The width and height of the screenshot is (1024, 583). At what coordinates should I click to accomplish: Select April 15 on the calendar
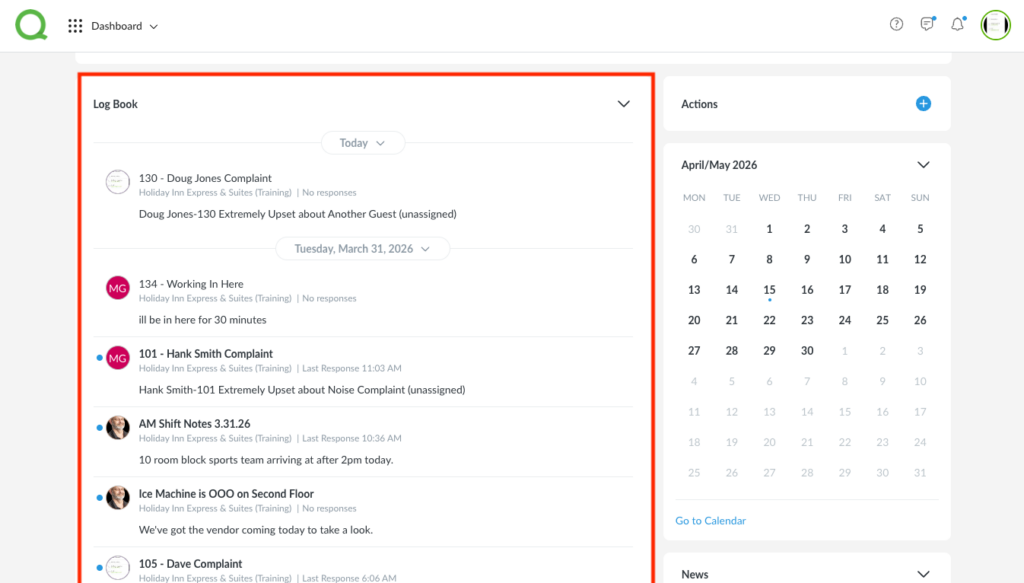[769, 290]
